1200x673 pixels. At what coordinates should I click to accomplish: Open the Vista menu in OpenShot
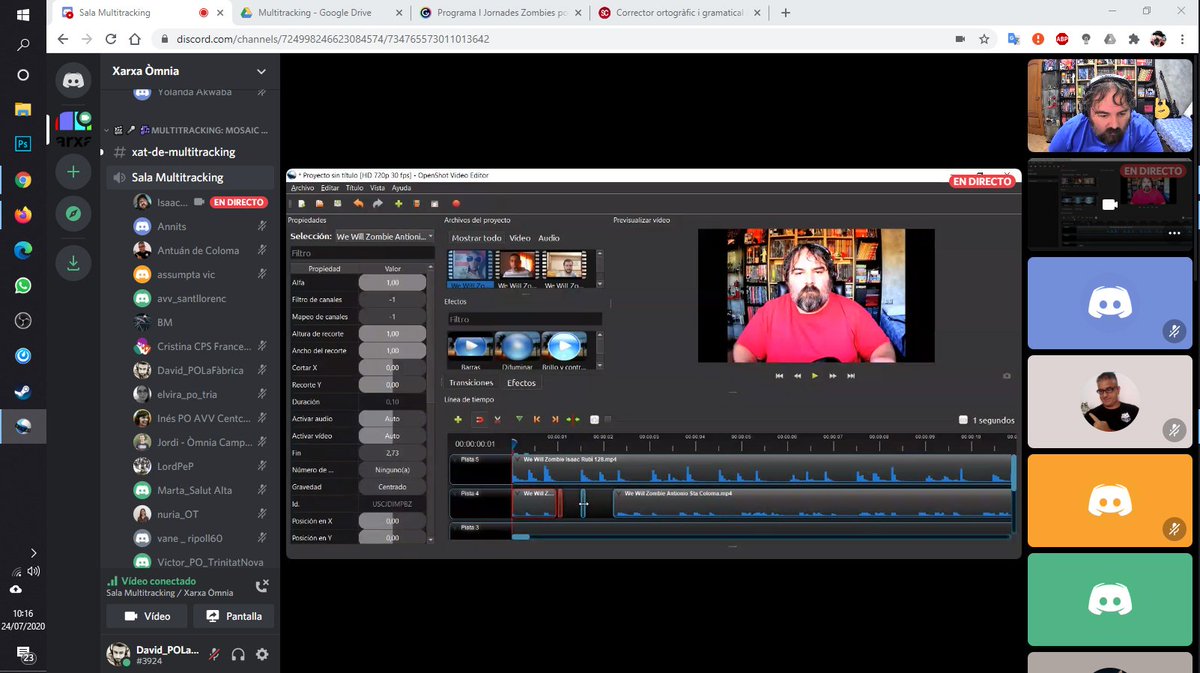coord(377,188)
